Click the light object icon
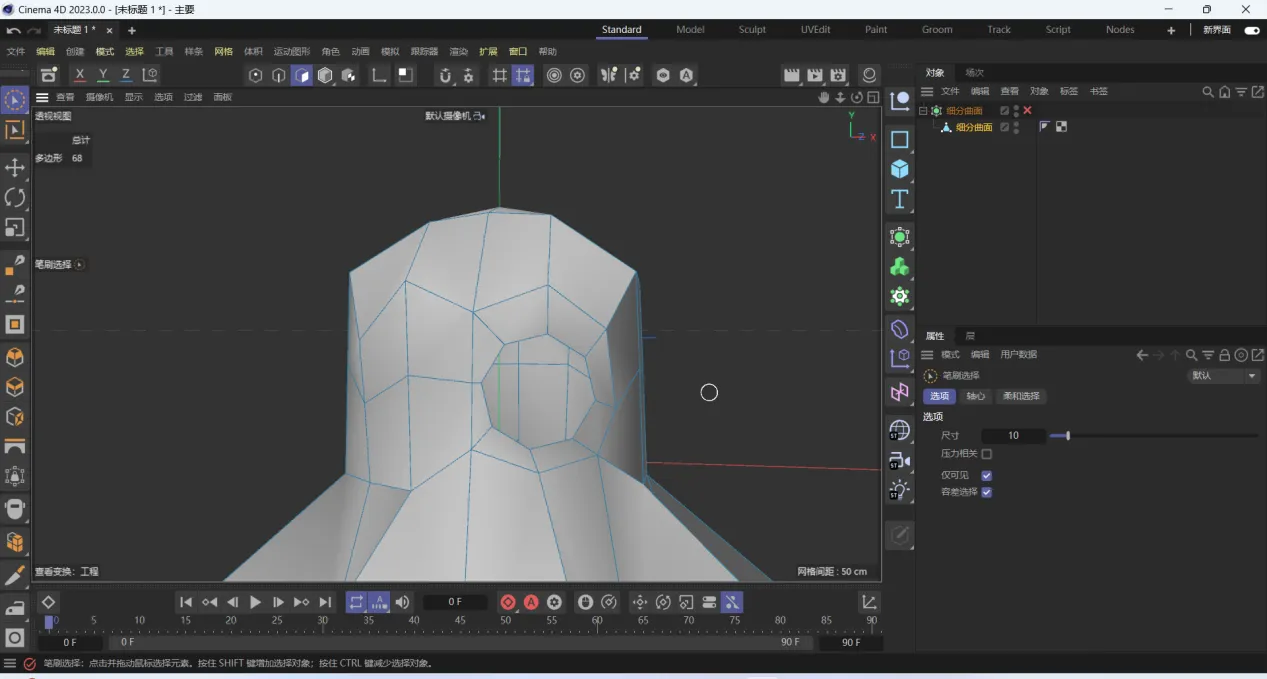This screenshot has width=1267, height=679. 900,490
